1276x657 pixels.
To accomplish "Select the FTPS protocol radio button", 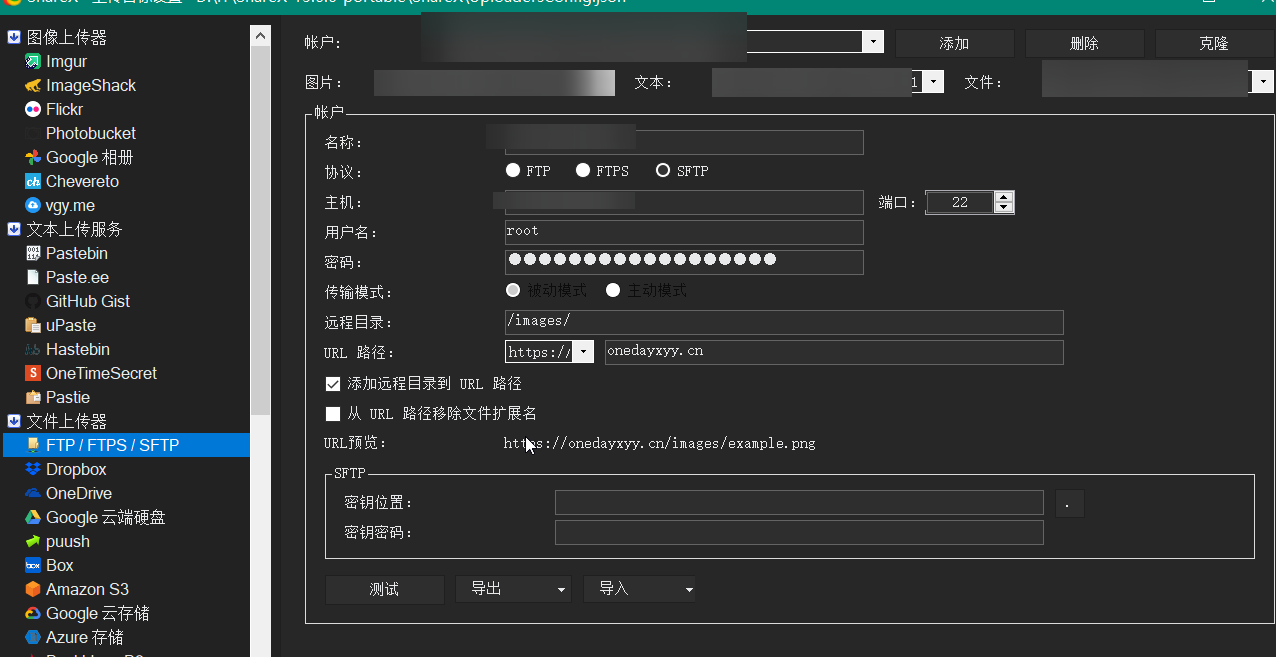I will pos(583,171).
